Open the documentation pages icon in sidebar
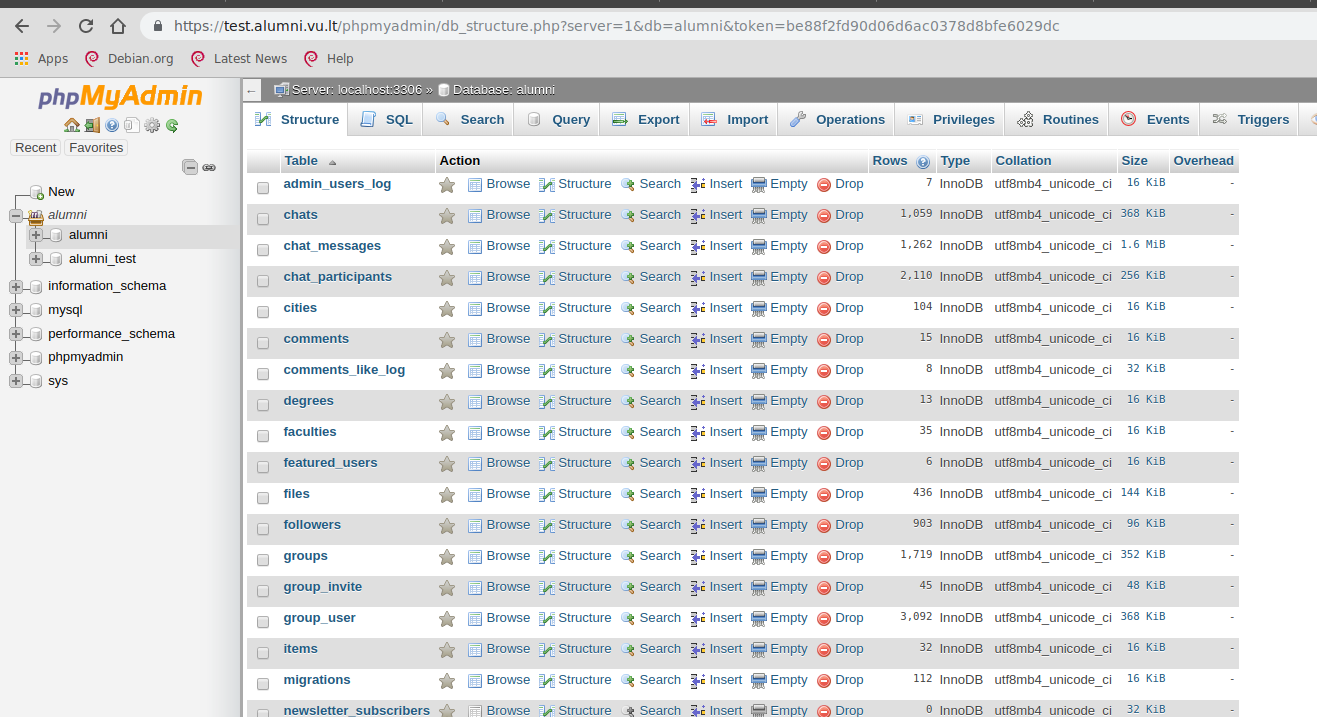The width and height of the screenshot is (1317, 717). (x=132, y=126)
